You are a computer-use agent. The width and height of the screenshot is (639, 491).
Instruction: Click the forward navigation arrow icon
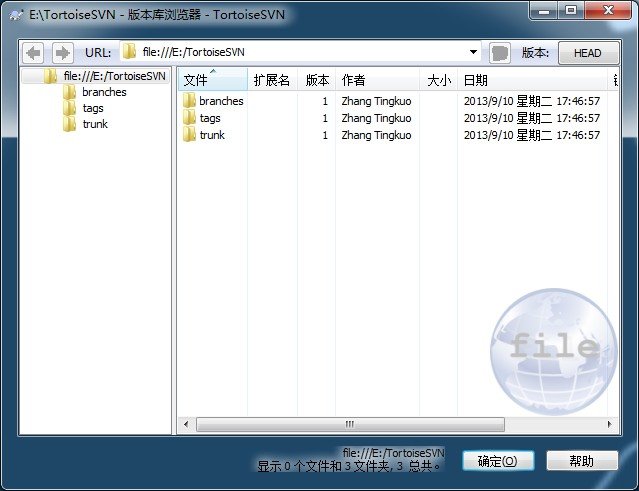(x=62, y=52)
